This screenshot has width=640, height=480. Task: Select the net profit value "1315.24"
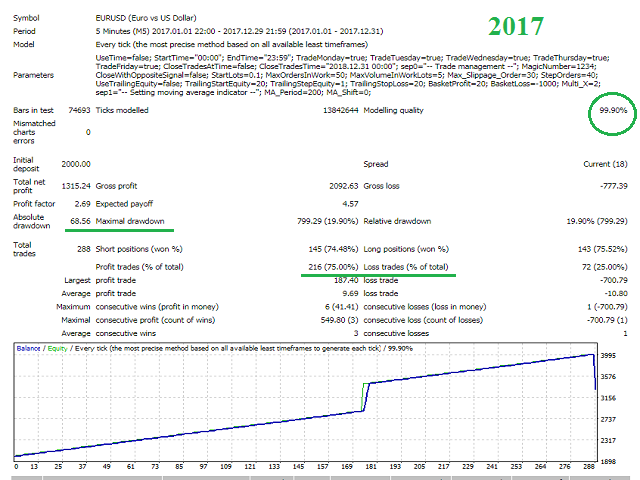tap(76, 186)
